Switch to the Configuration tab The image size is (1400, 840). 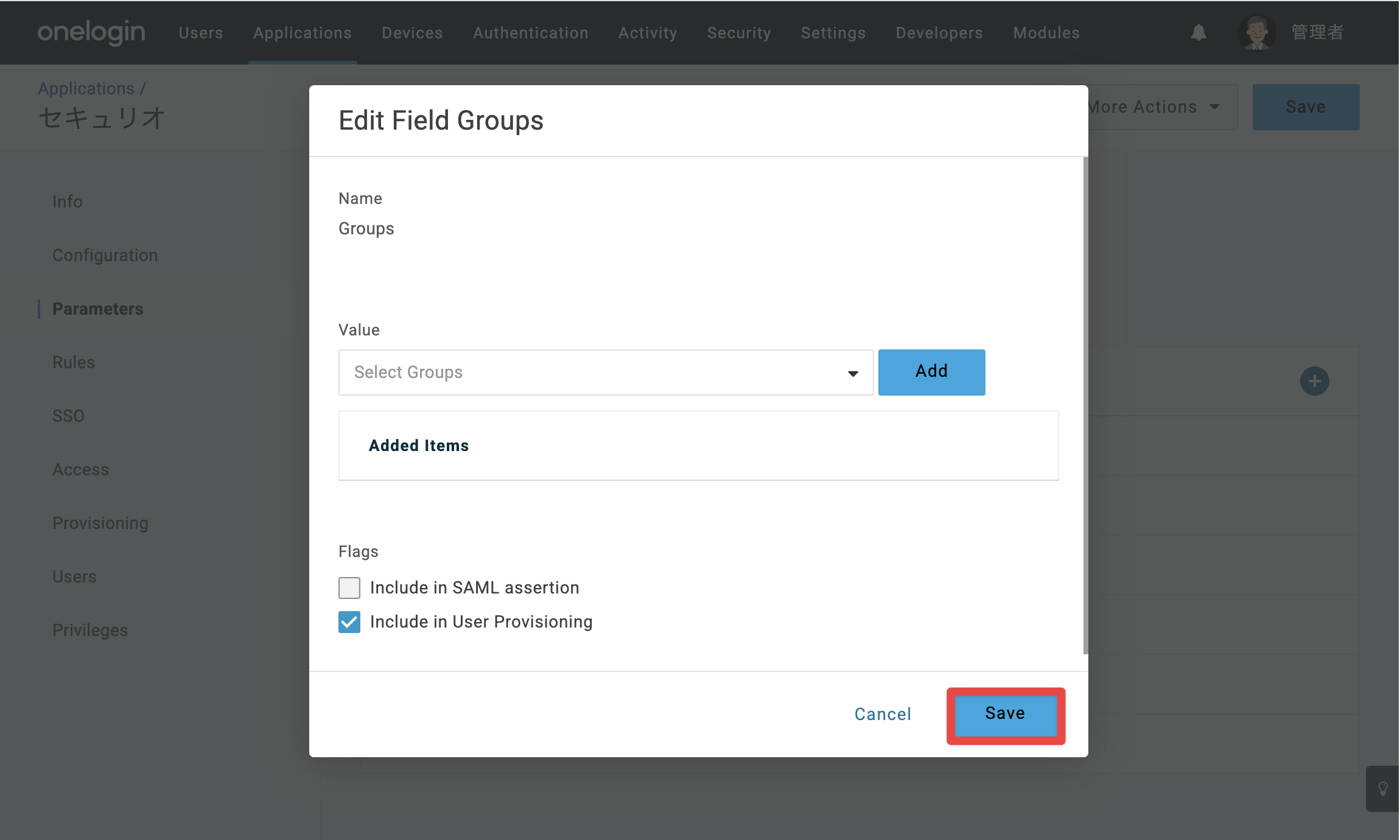105,255
